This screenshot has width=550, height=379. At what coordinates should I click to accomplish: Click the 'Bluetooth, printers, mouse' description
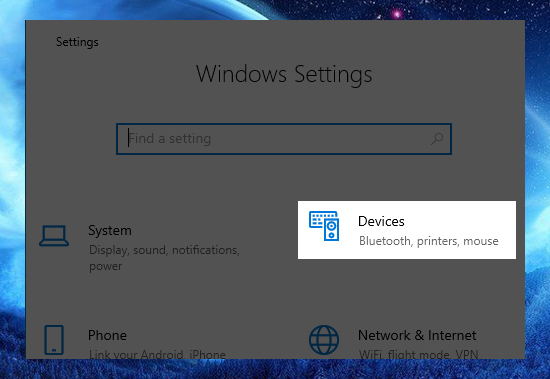point(429,241)
